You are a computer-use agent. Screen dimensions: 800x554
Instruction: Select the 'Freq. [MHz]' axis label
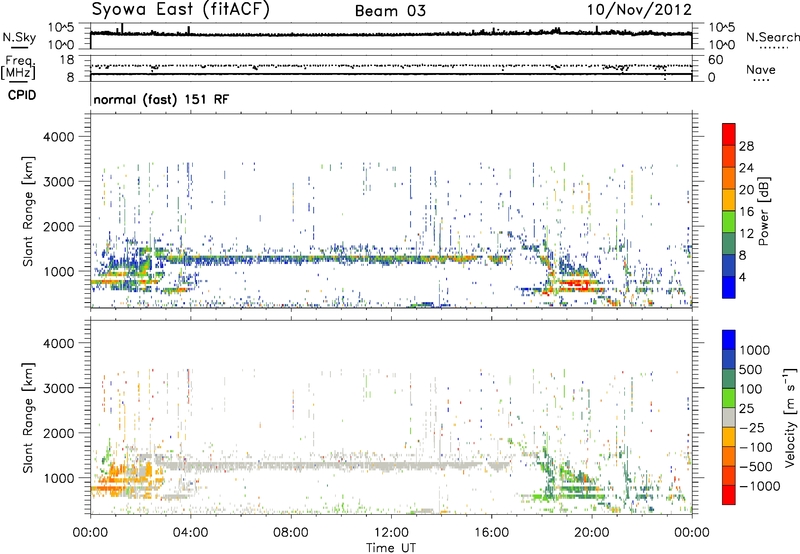[18, 67]
